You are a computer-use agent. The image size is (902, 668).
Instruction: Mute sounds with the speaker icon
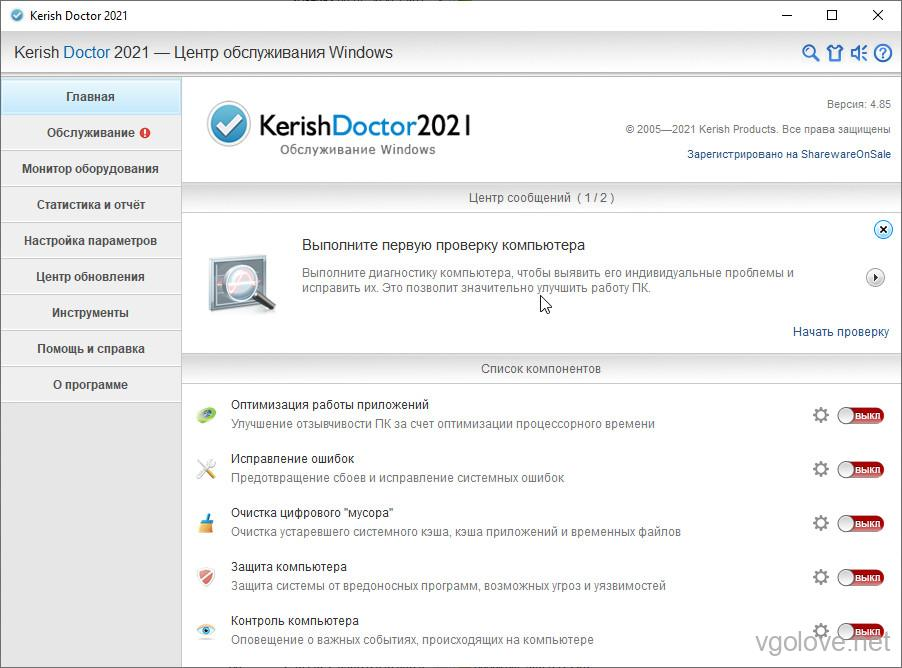859,53
